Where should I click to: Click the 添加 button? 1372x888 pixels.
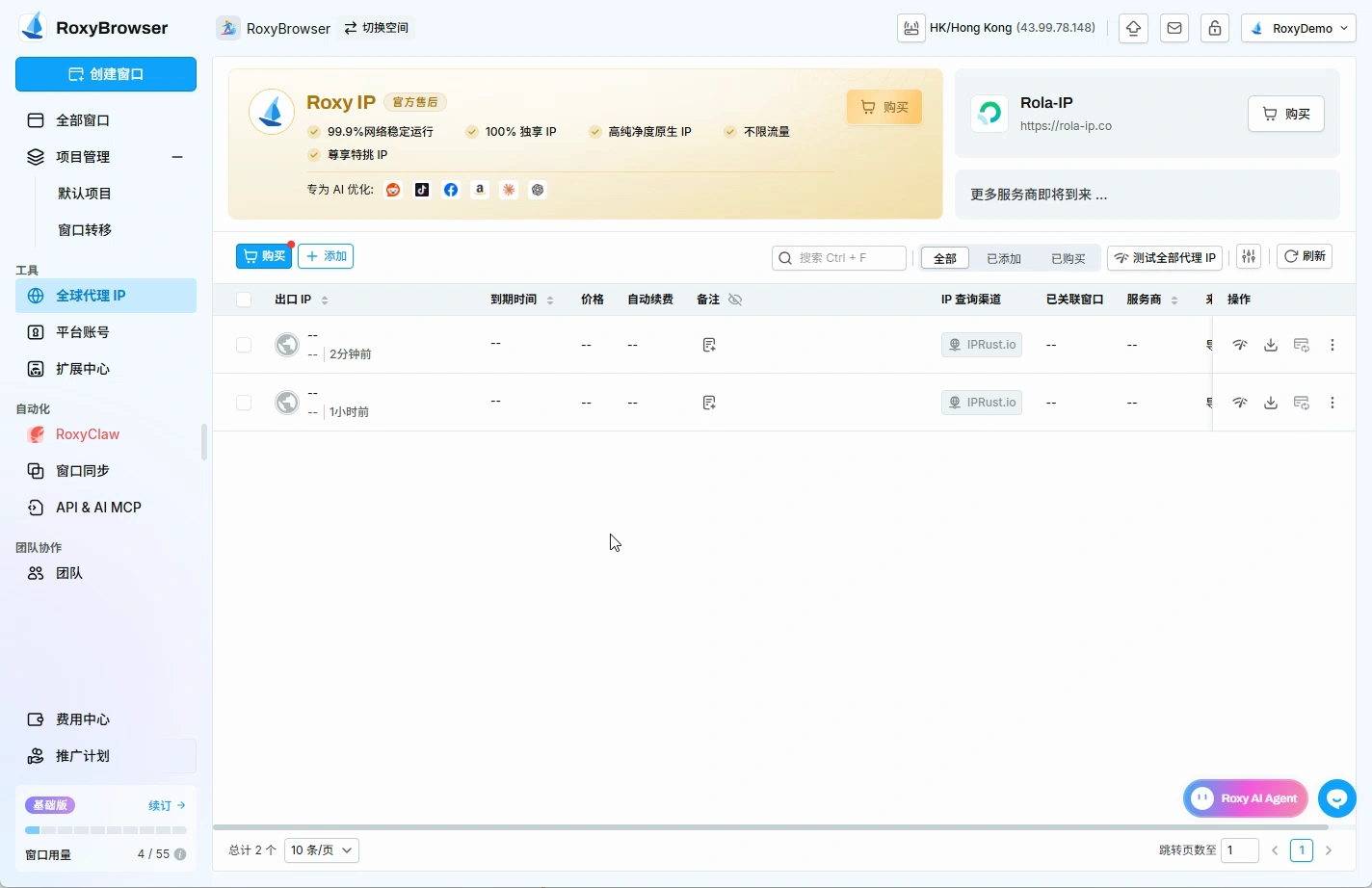tap(326, 256)
